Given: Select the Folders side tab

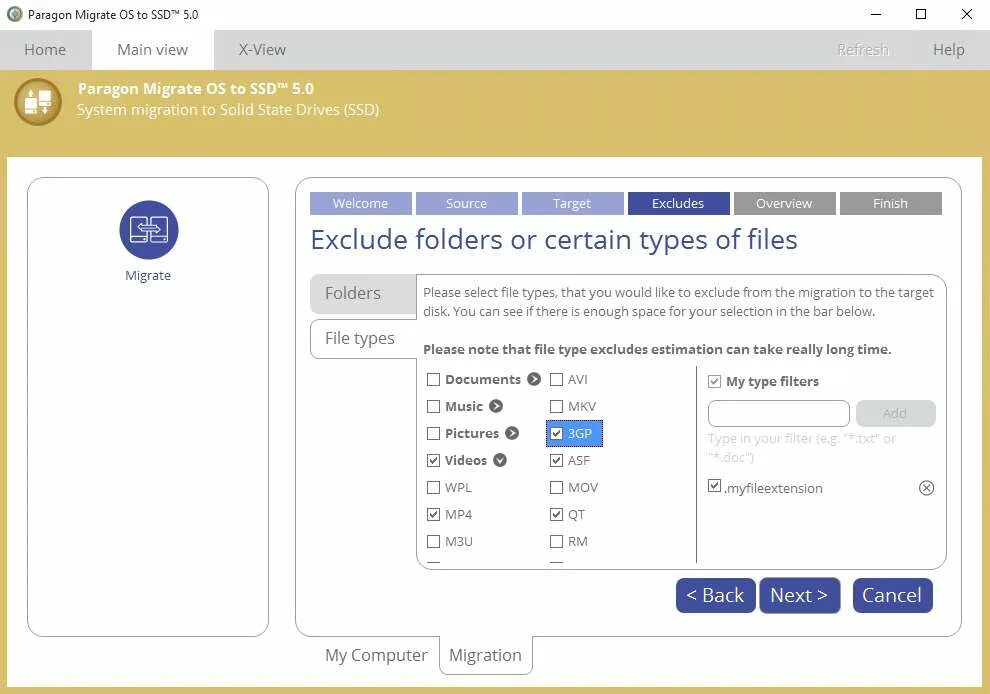Looking at the screenshot, I should point(363,294).
